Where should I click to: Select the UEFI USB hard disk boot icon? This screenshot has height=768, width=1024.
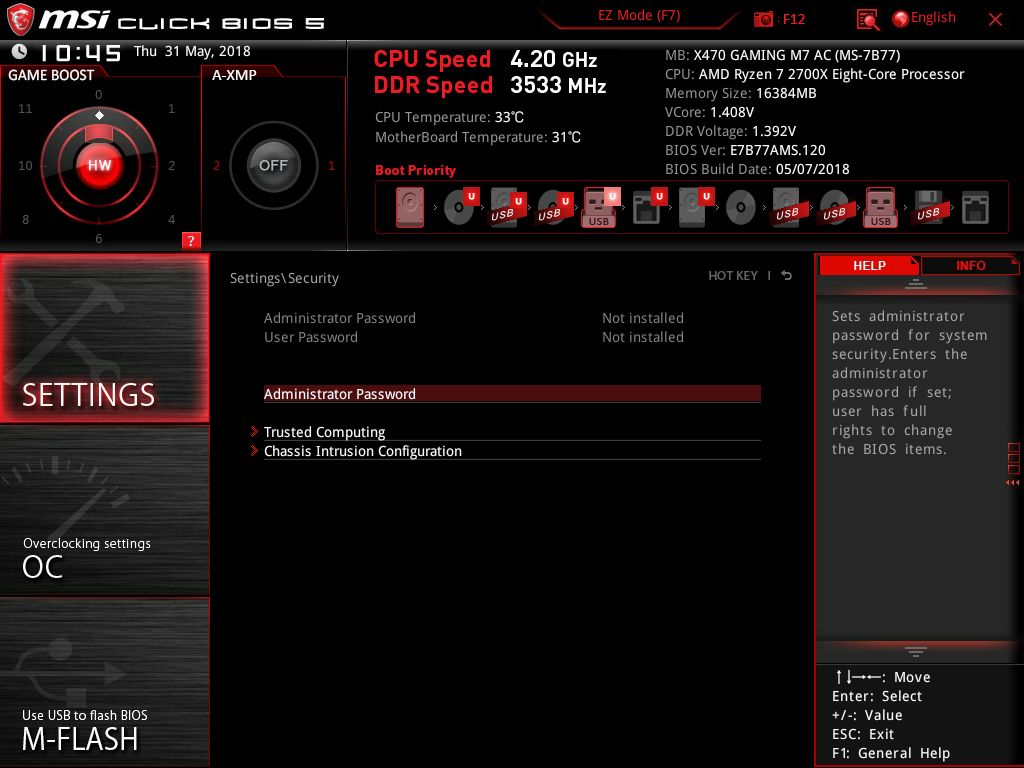[508, 208]
